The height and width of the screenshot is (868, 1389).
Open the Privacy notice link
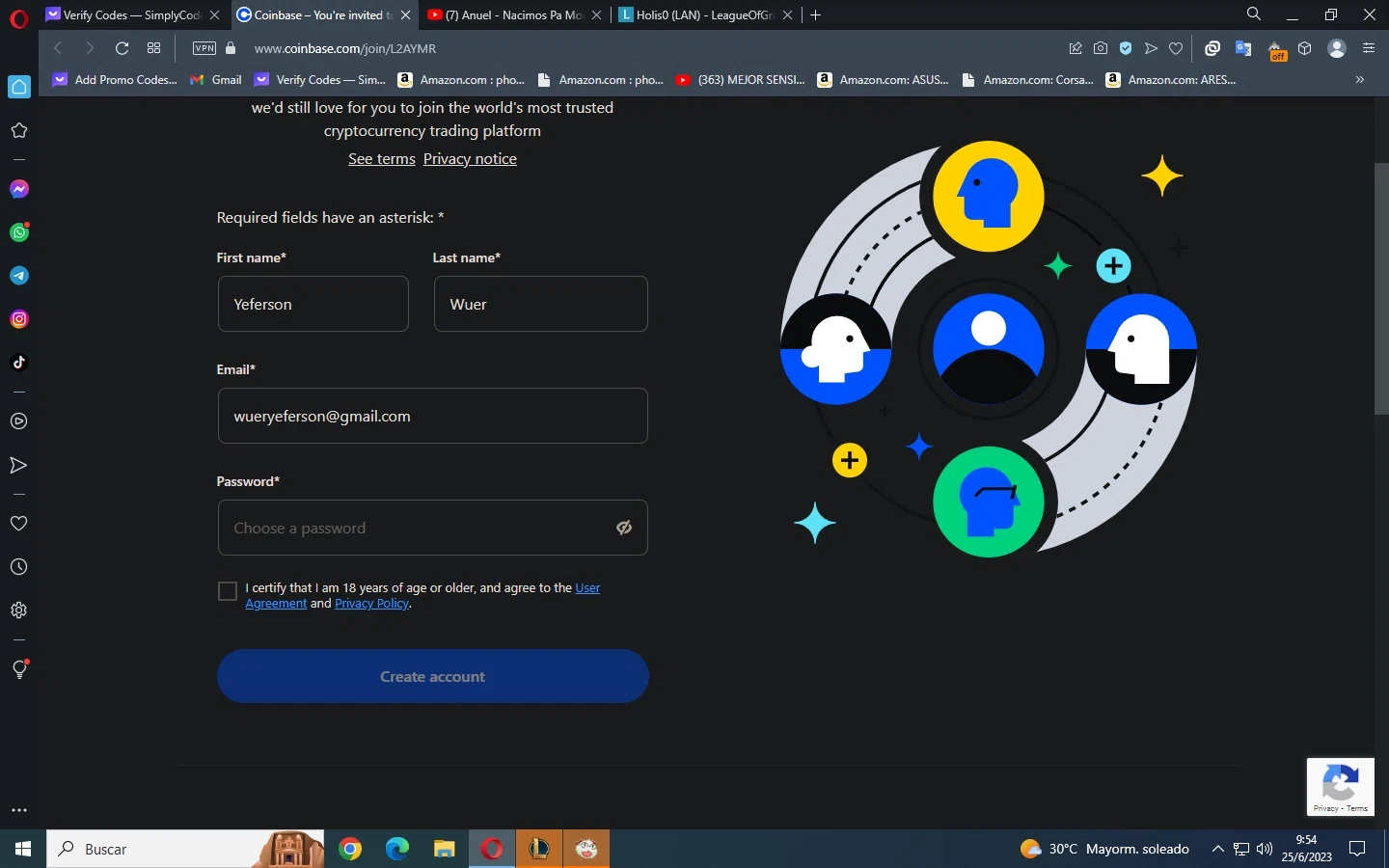pyautogui.click(x=470, y=159)
